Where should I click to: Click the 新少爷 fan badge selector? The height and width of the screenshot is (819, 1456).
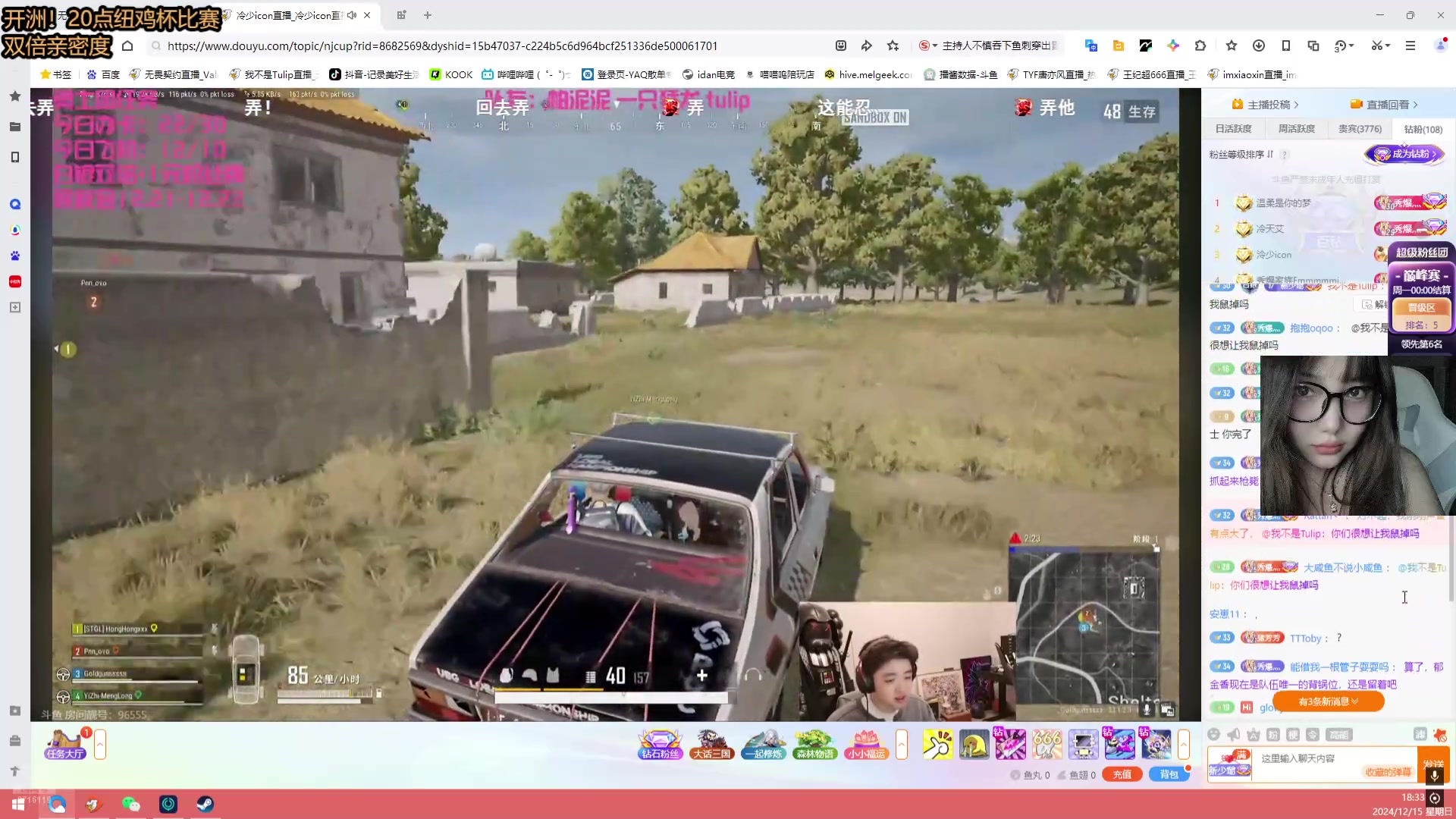tap(1229, 764)
